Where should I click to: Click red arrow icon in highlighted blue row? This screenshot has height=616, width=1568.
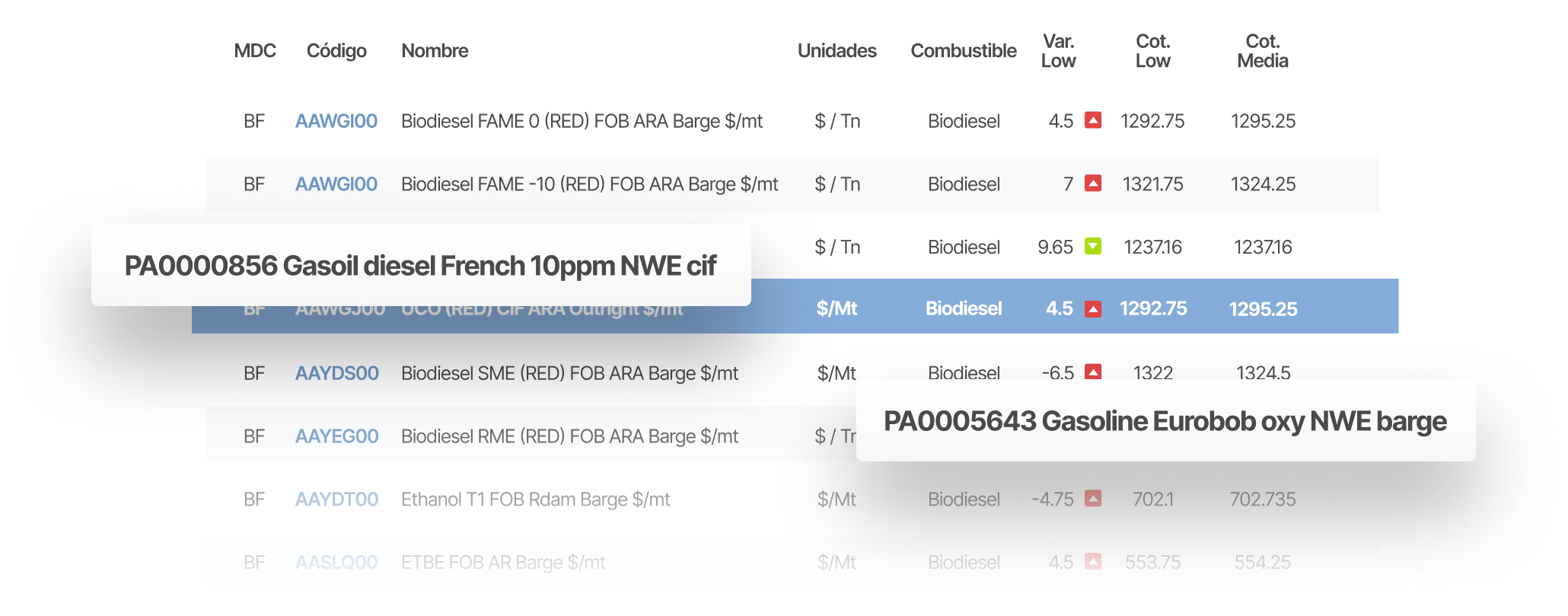(x=1093, y=309)
